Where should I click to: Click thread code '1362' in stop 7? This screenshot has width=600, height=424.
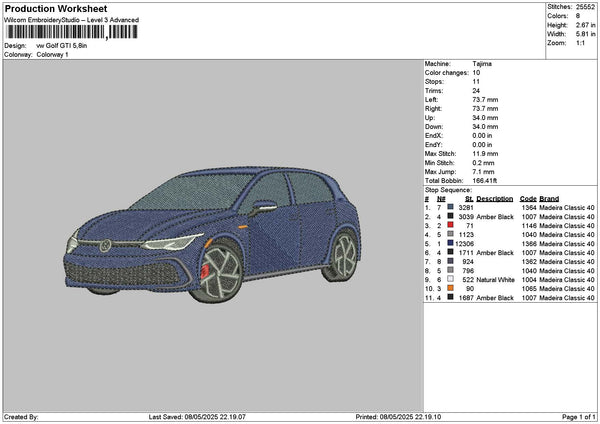tap(529, 262)
